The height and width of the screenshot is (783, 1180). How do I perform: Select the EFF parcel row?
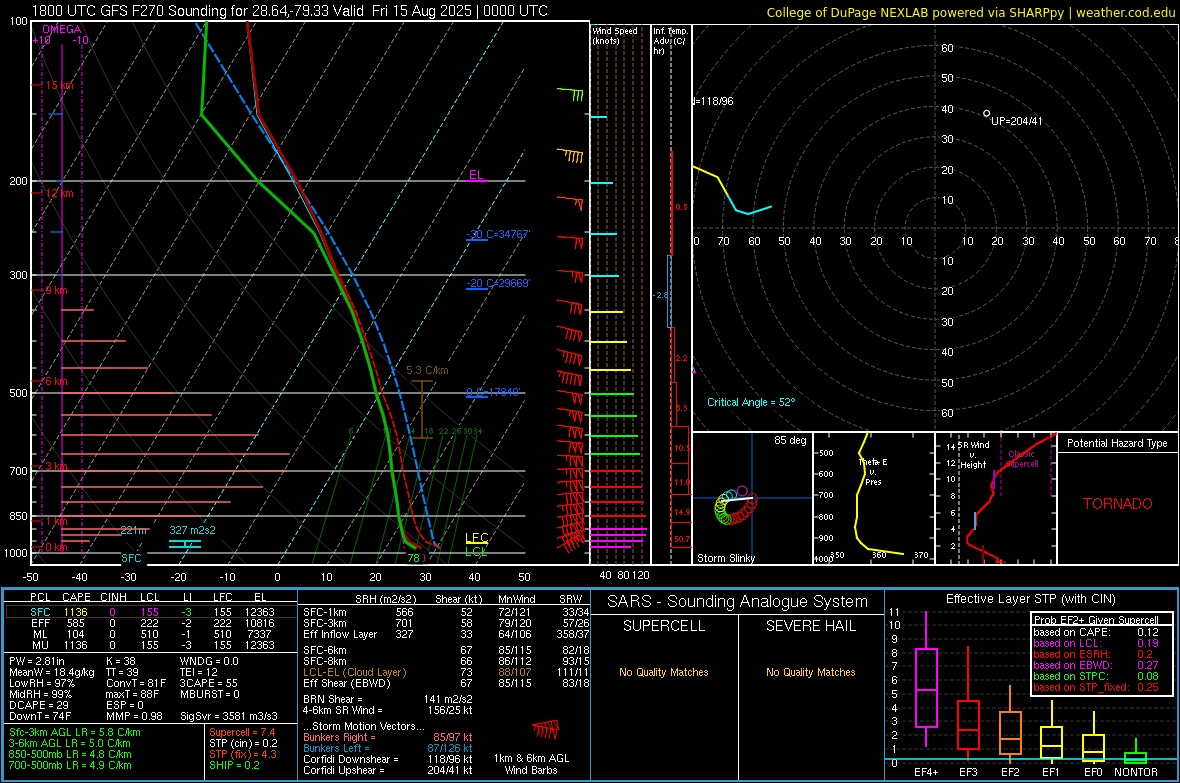click(151, 623)
